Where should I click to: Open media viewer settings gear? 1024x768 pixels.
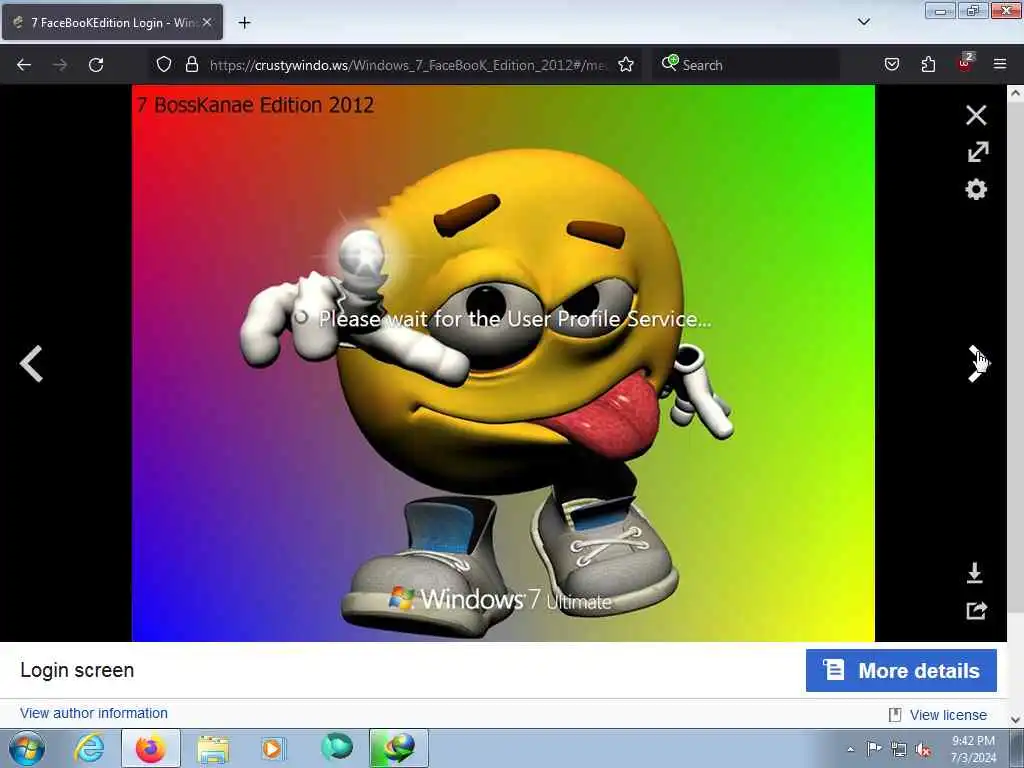tap(976, 189)
